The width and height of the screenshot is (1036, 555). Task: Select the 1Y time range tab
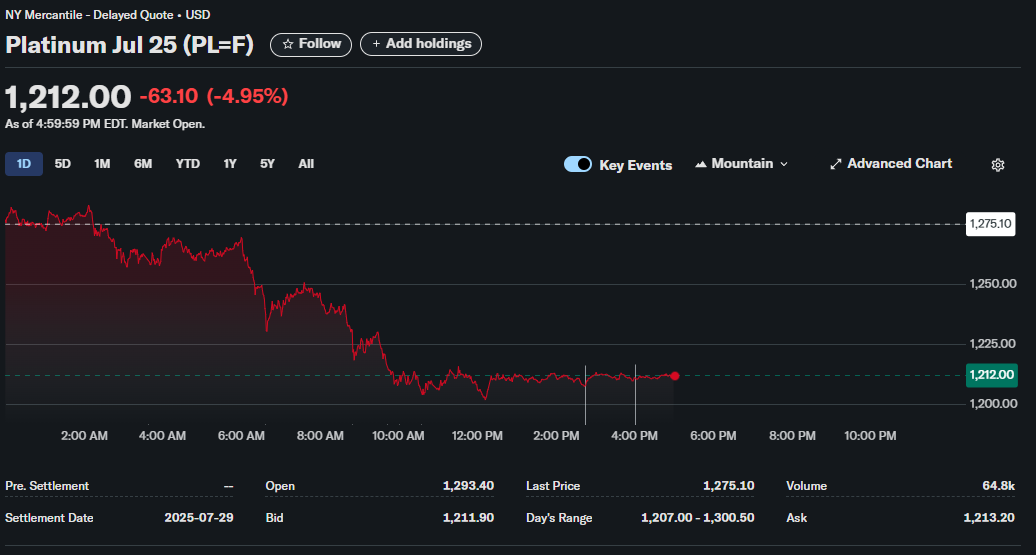[x=230, y=164]
